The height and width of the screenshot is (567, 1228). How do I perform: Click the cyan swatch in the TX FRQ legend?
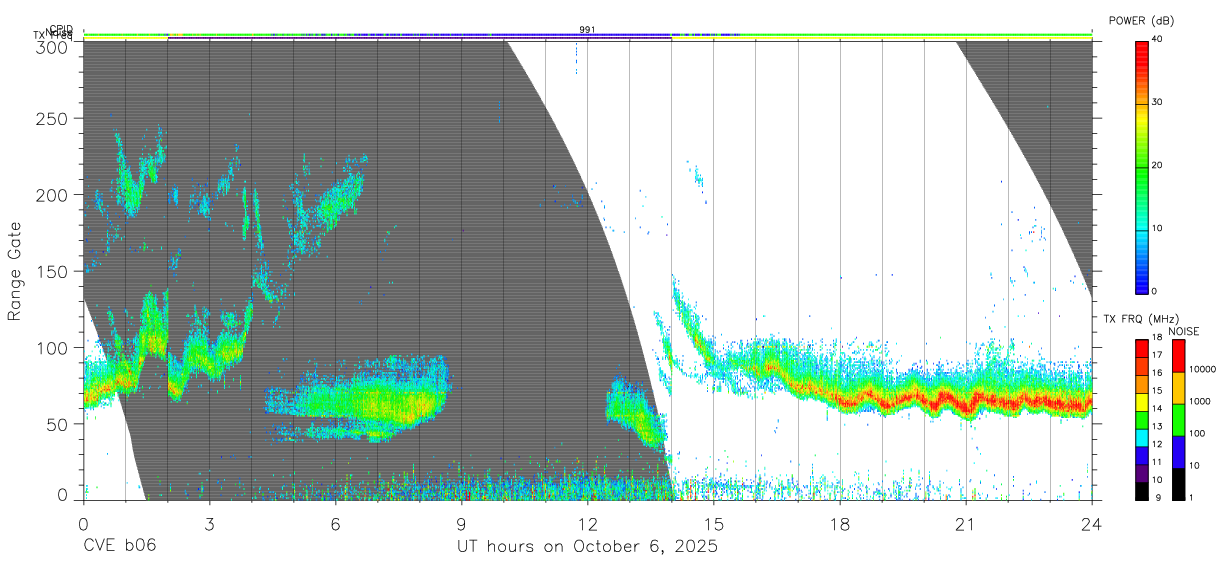click(x=1142, y=436)
